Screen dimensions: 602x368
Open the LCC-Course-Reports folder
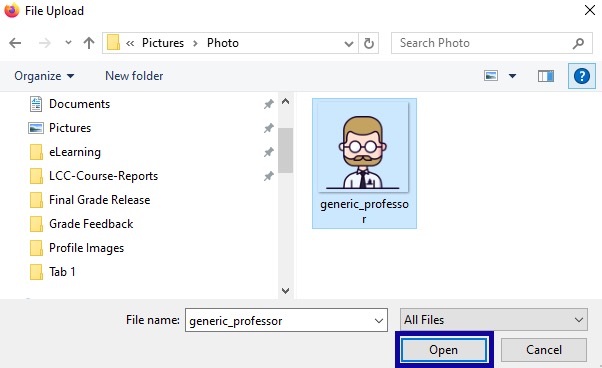pos(103,176)
